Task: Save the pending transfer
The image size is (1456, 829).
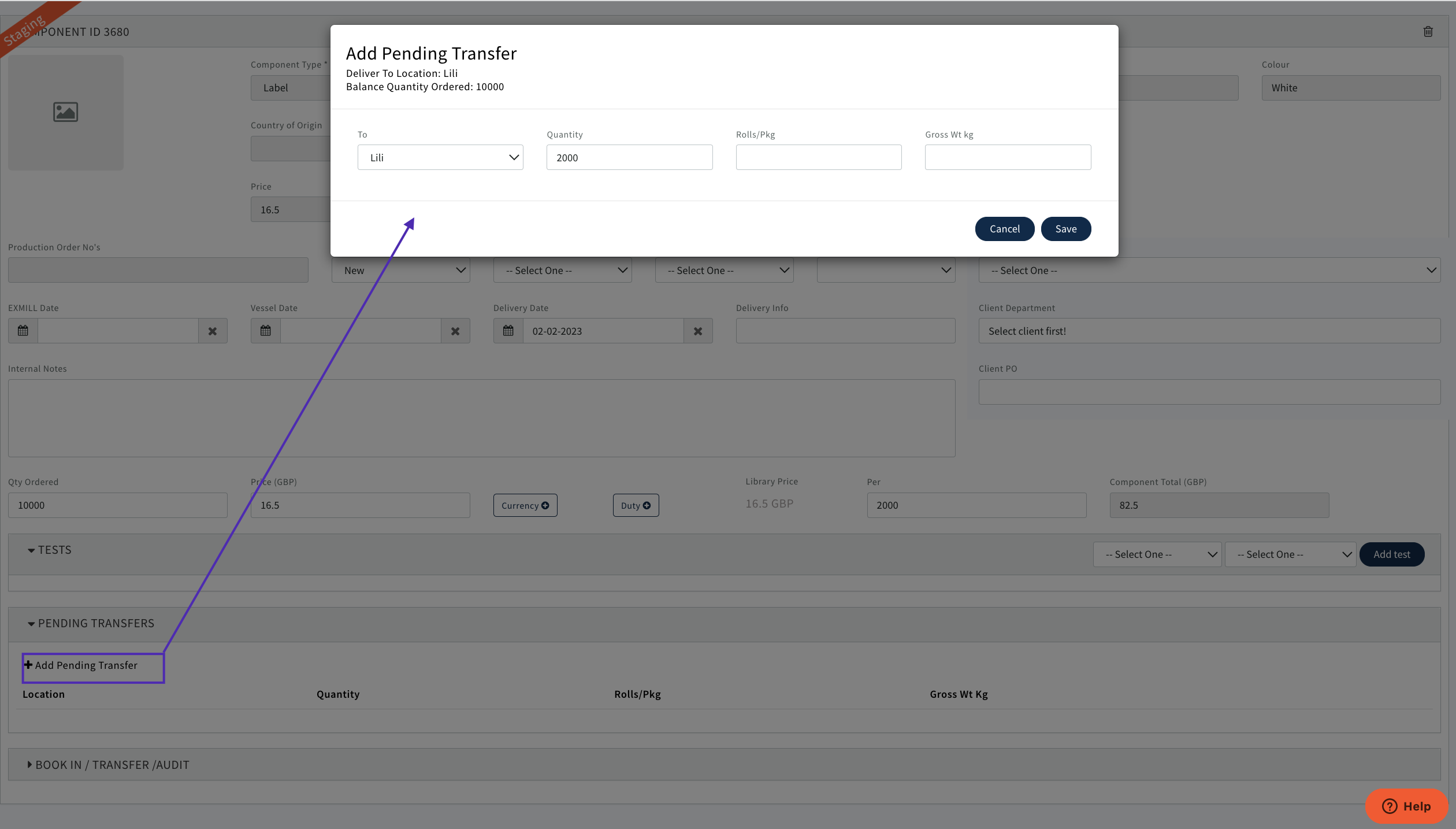Action: pyautogui.click(x=1065, y=228)
